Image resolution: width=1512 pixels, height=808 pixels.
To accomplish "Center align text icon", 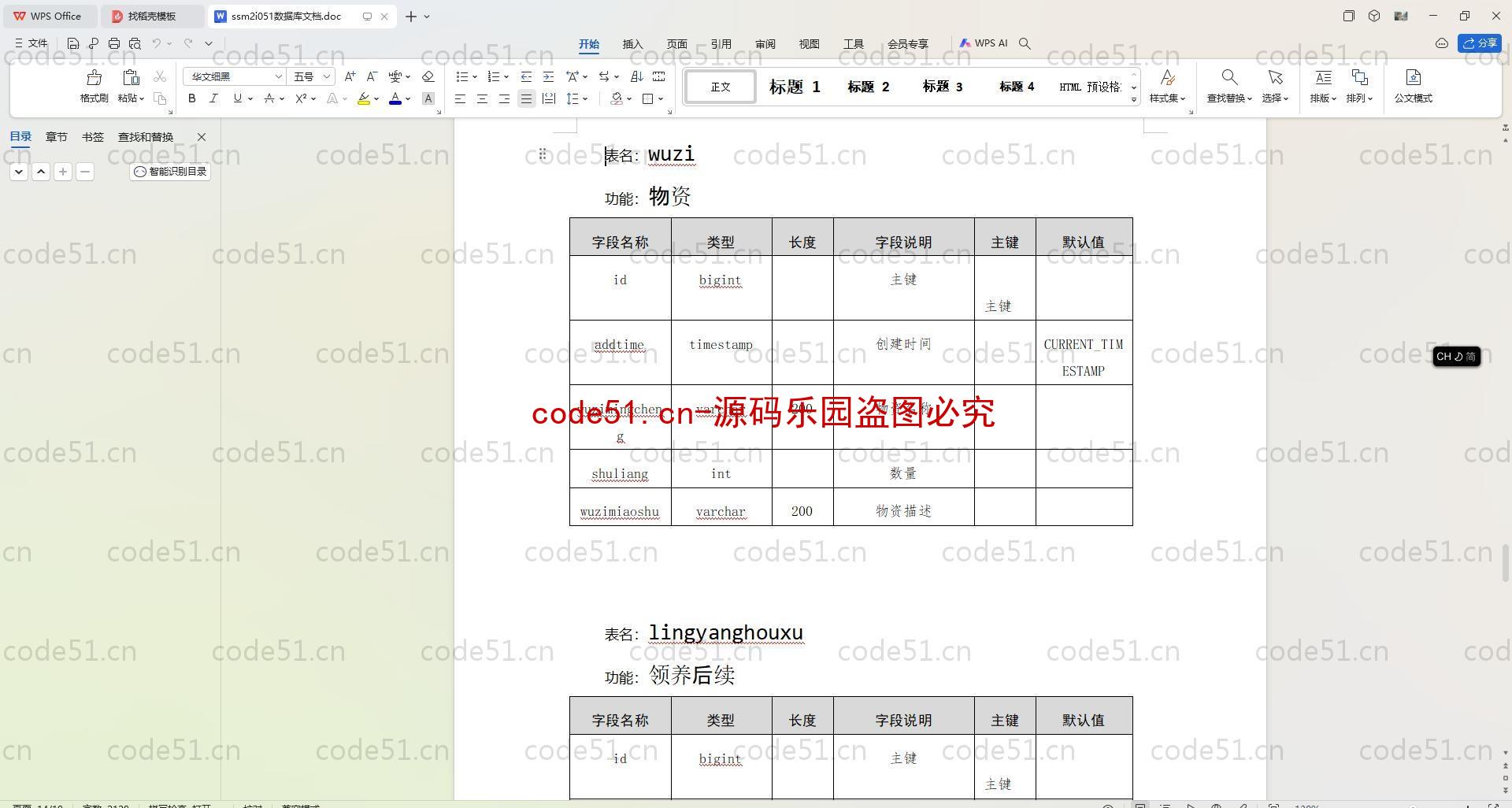I will (x=482, y=98).
